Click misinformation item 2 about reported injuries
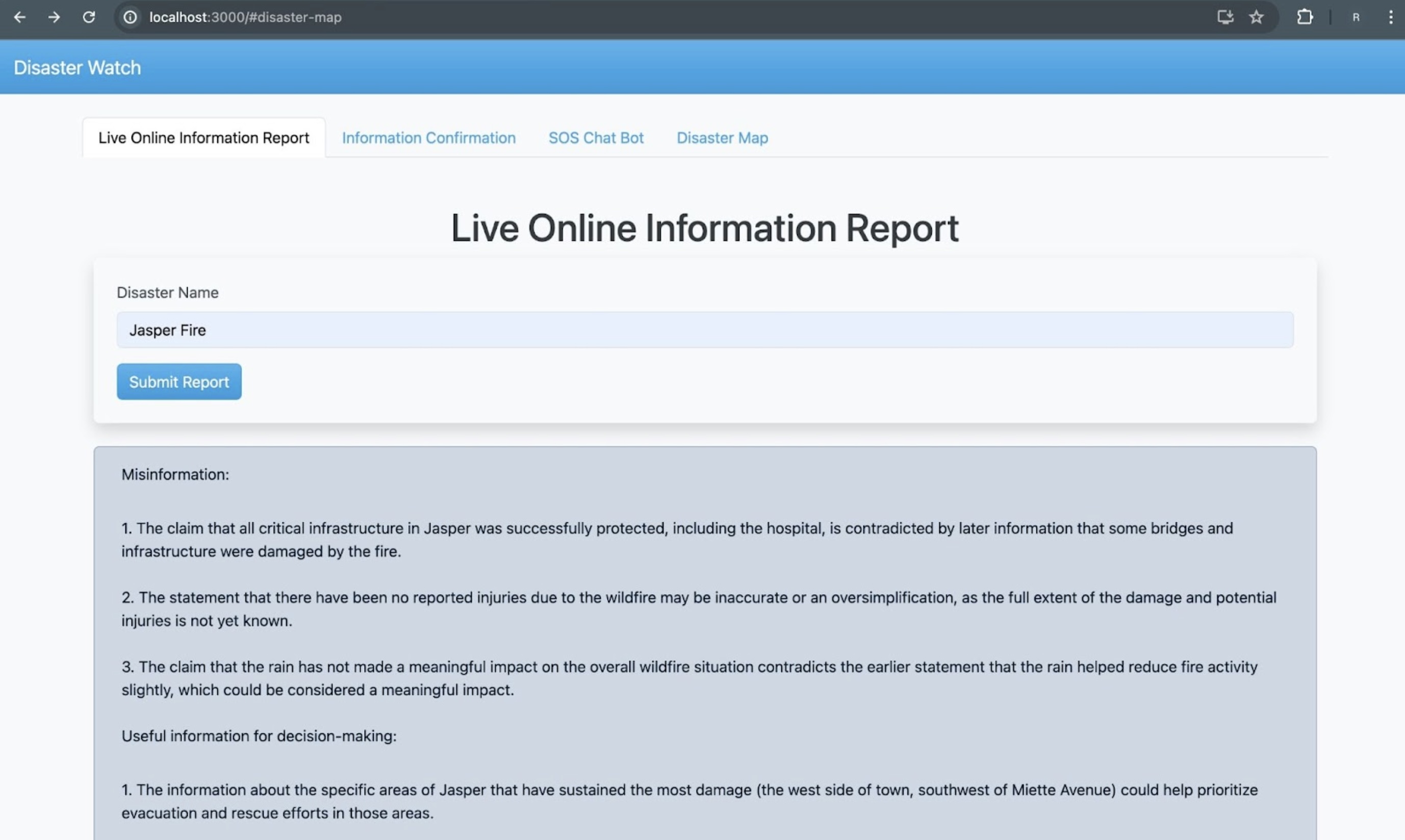Viewport: 1405px width, 840px height. click(x=699, y=609)
